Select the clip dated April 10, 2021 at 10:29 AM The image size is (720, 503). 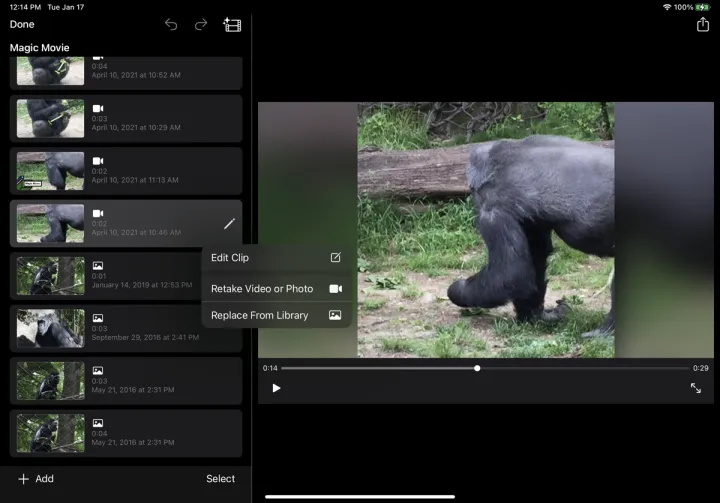pyautogui.click(x=126, y=119)
